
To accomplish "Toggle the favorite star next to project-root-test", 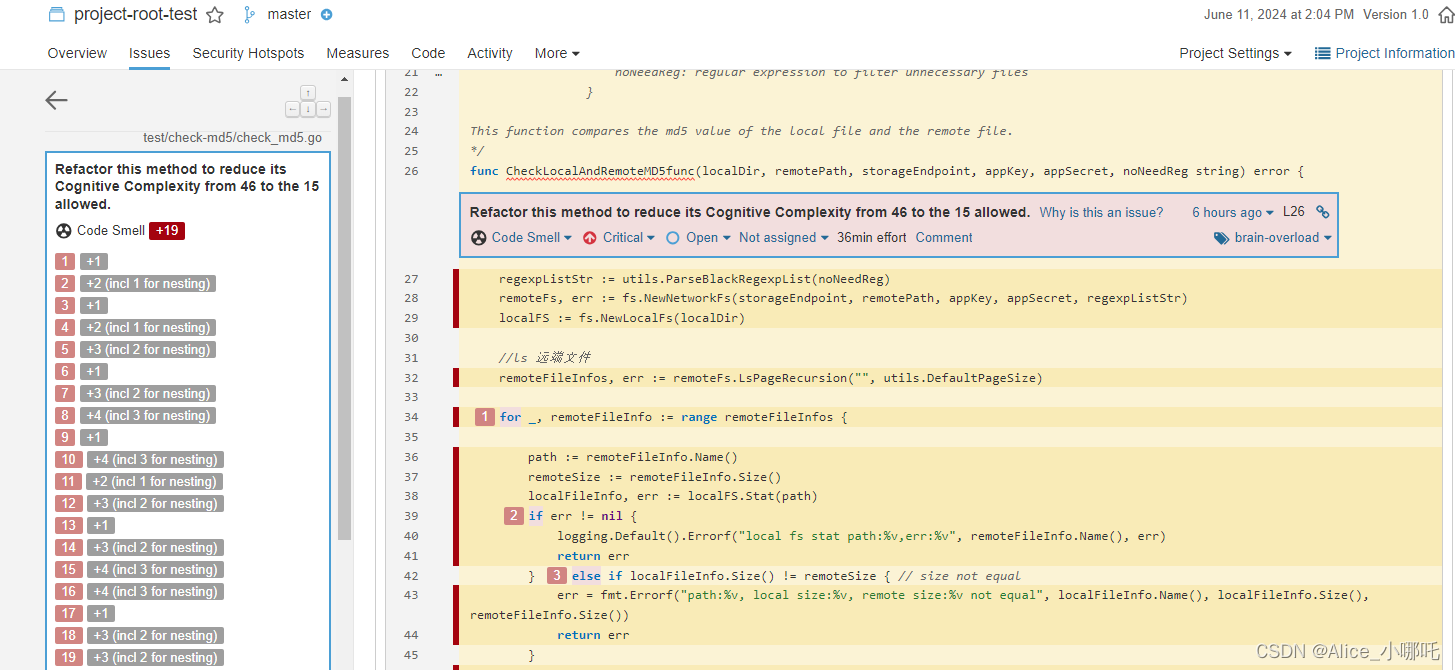I will point(214,14).
